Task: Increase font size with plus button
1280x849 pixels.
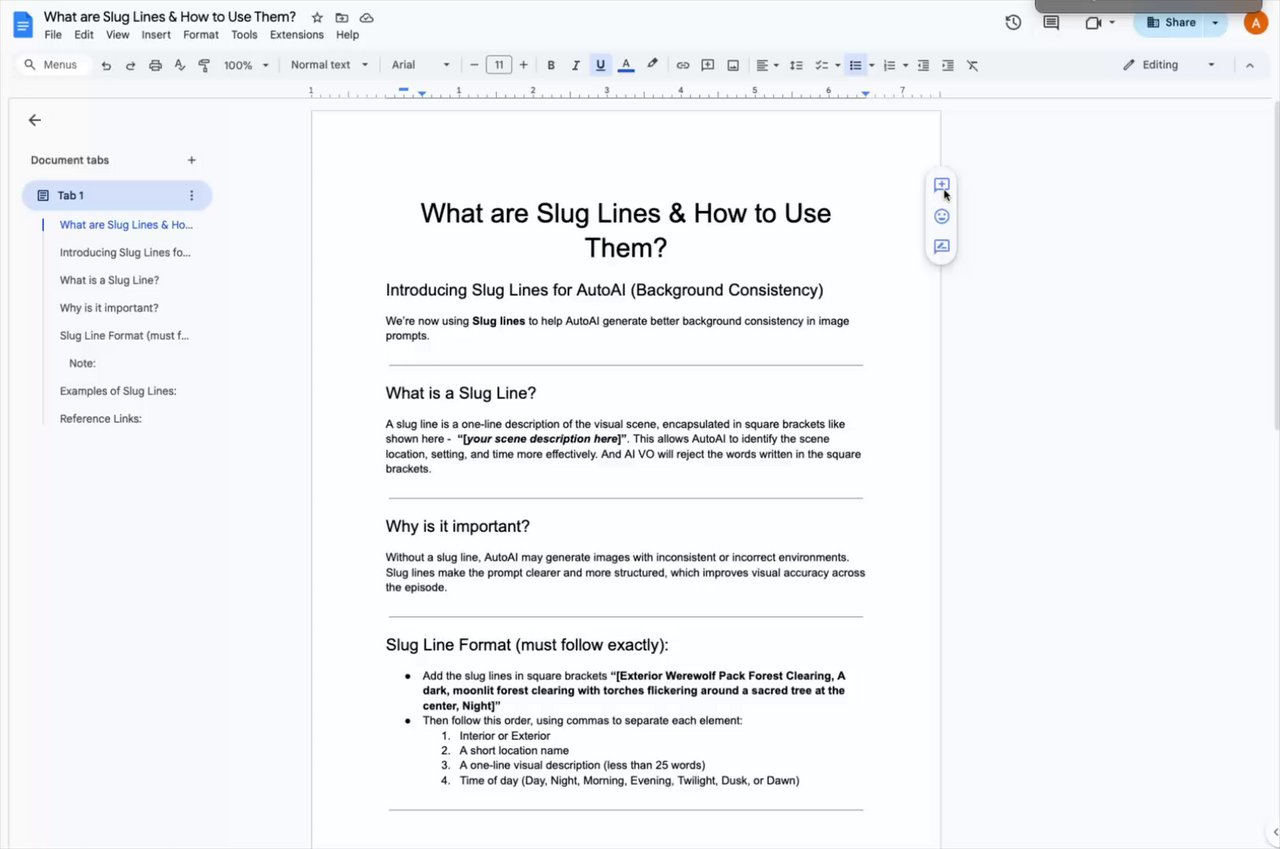Action: click(x=523, y=65)
